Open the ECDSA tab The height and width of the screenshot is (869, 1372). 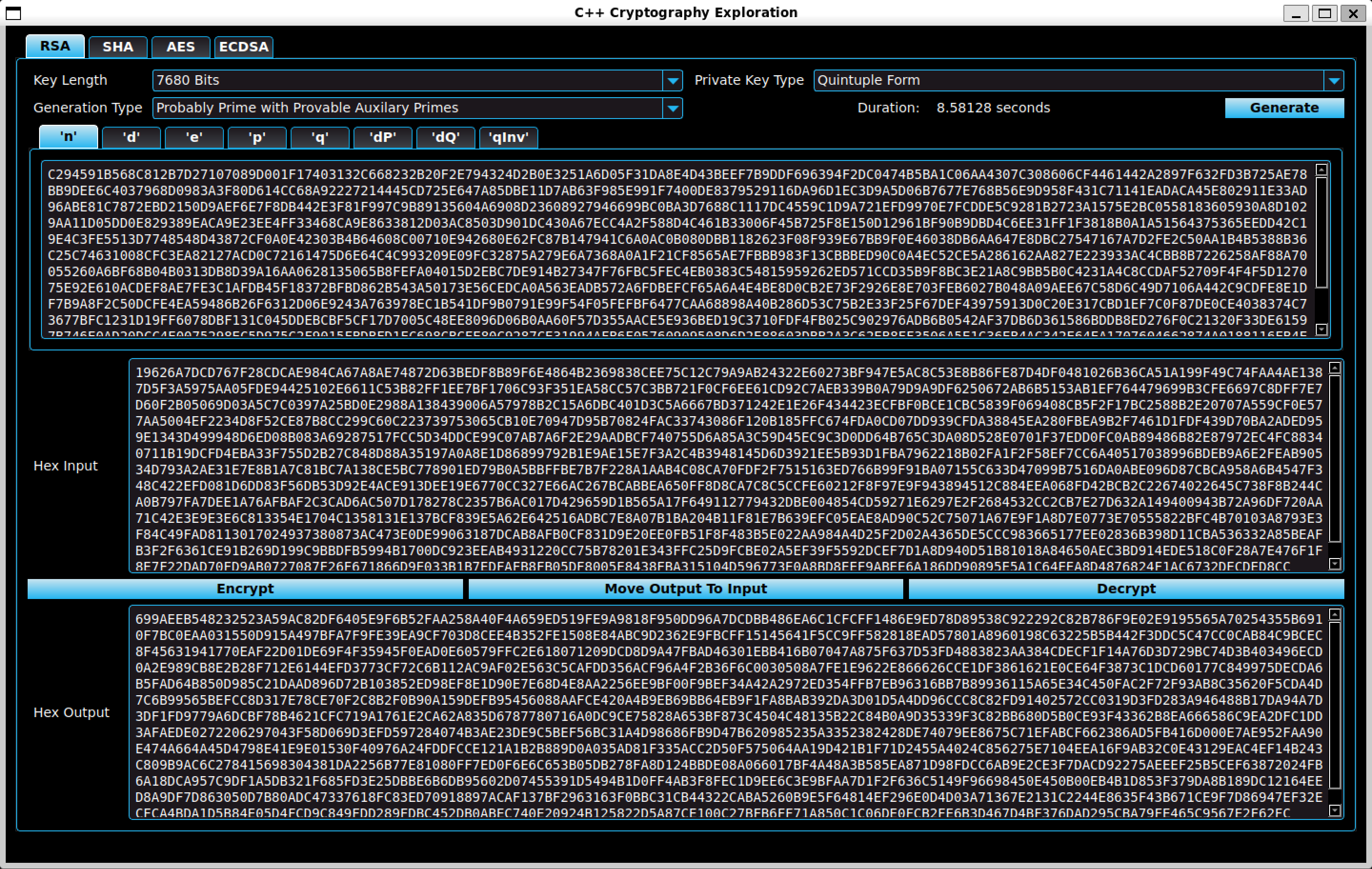click(244, 47)
